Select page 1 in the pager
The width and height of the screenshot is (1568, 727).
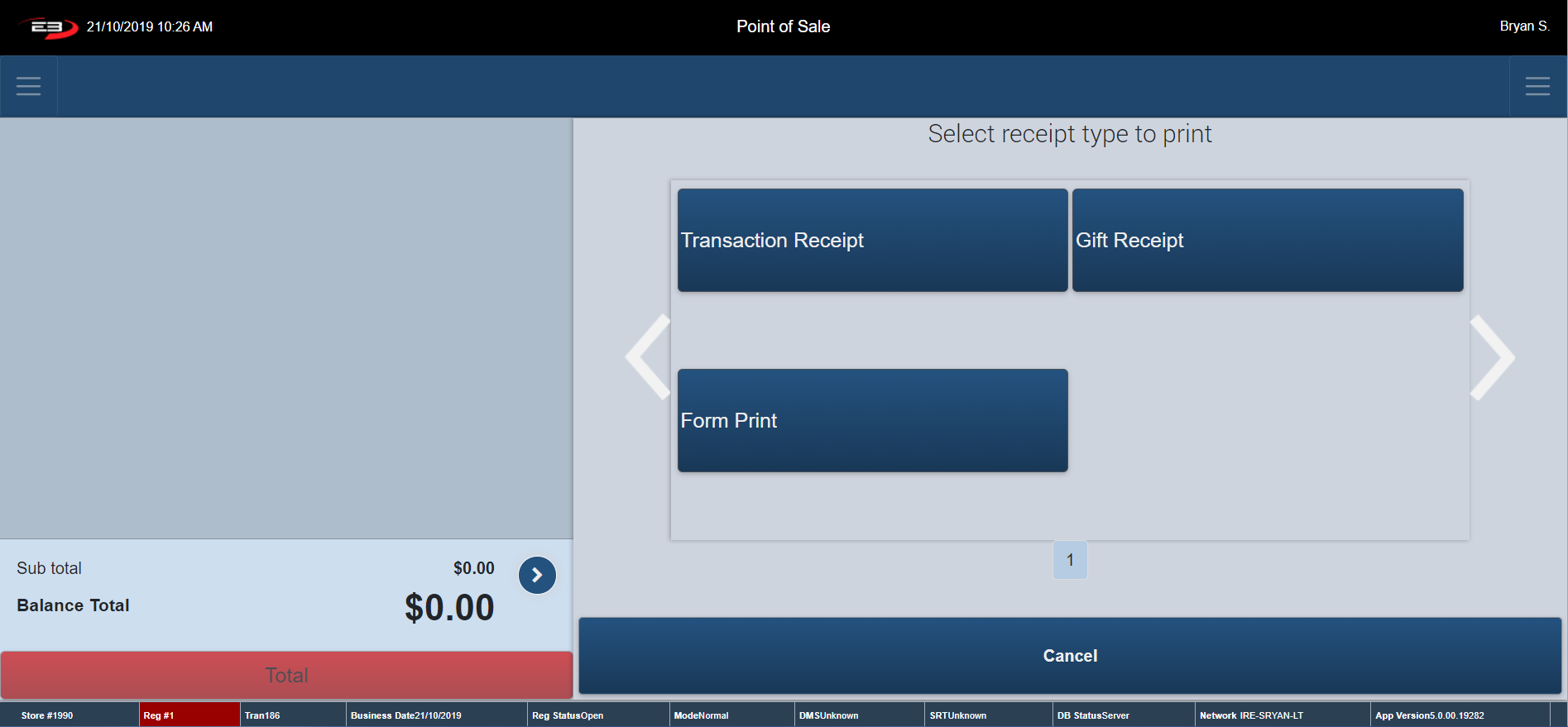pyautogui.click(x=1070, y=560)
